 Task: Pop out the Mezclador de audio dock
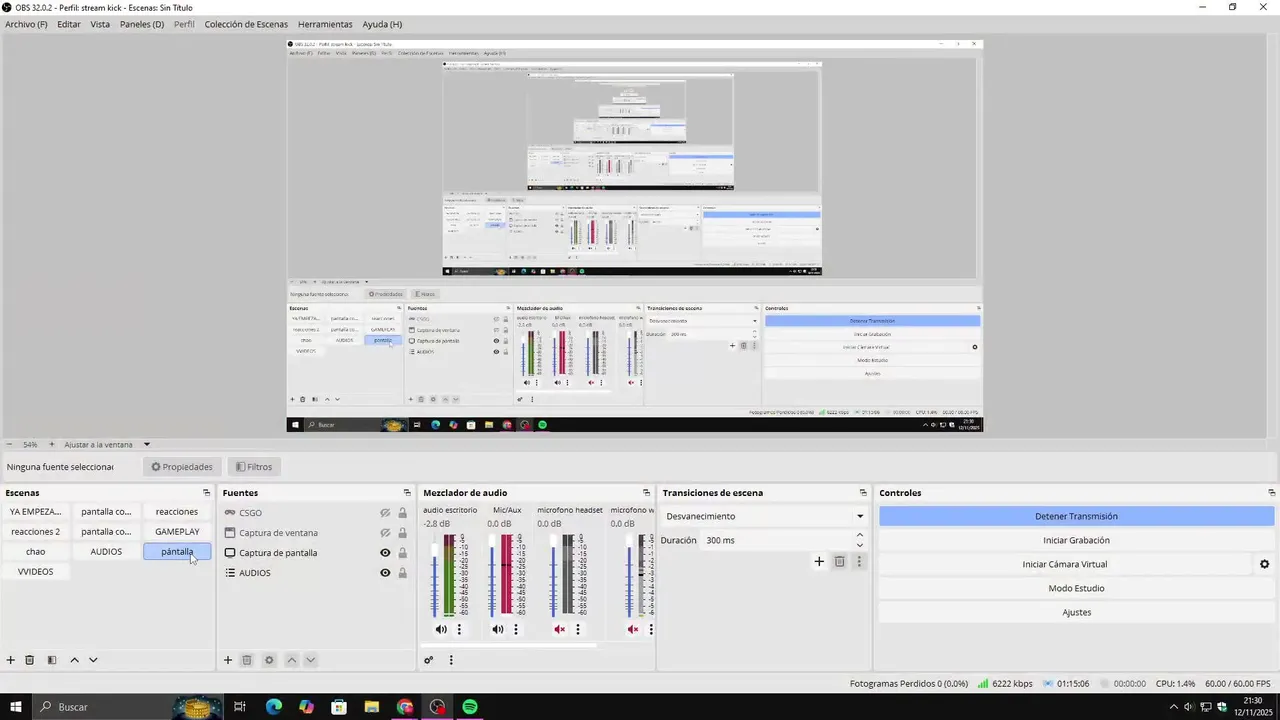pos(647,493)
